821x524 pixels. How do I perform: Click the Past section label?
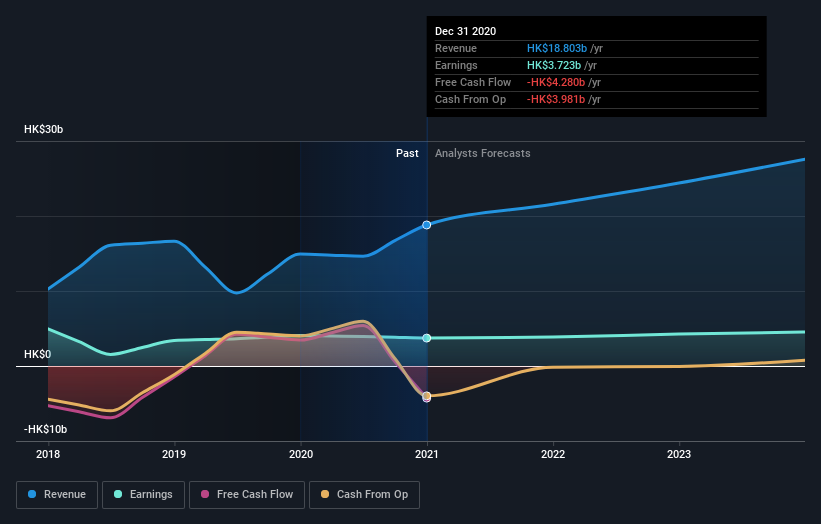pos(407,153)
